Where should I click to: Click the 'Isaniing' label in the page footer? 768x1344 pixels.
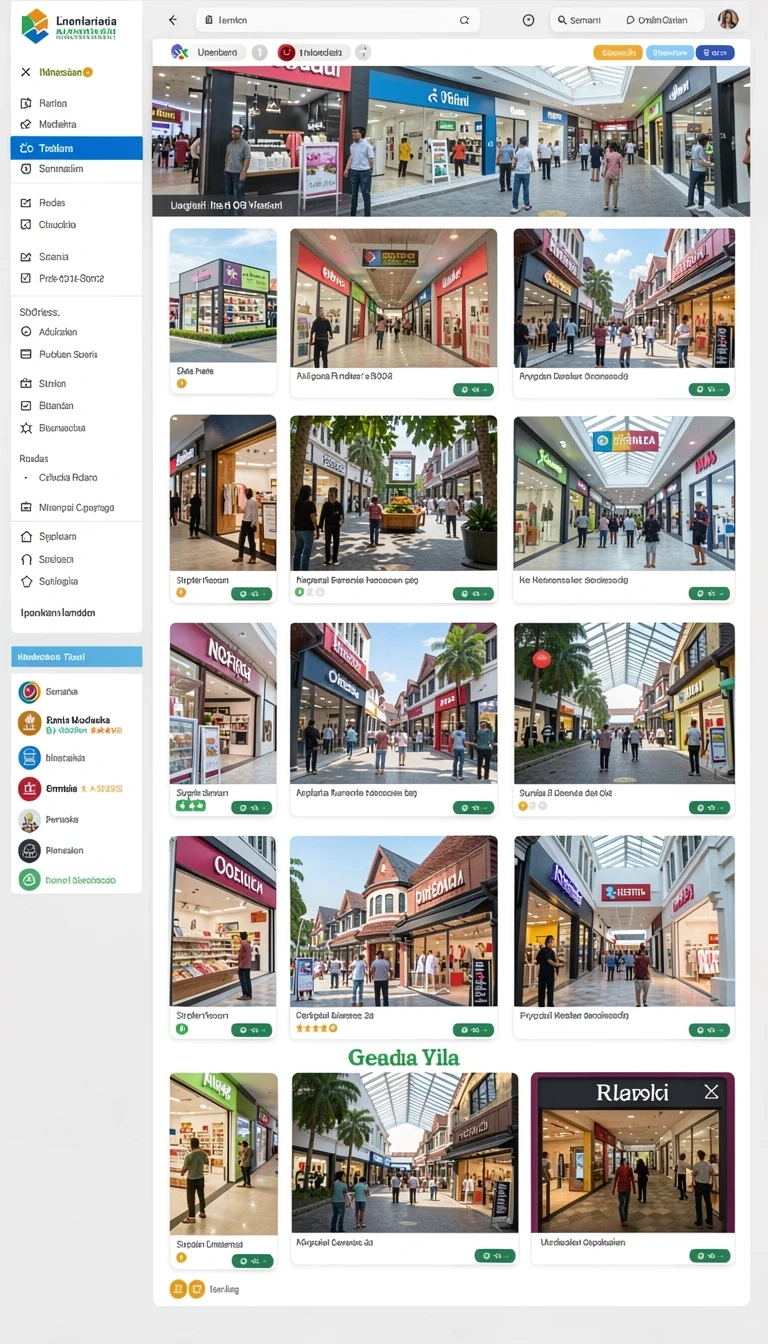(224, 1289)
